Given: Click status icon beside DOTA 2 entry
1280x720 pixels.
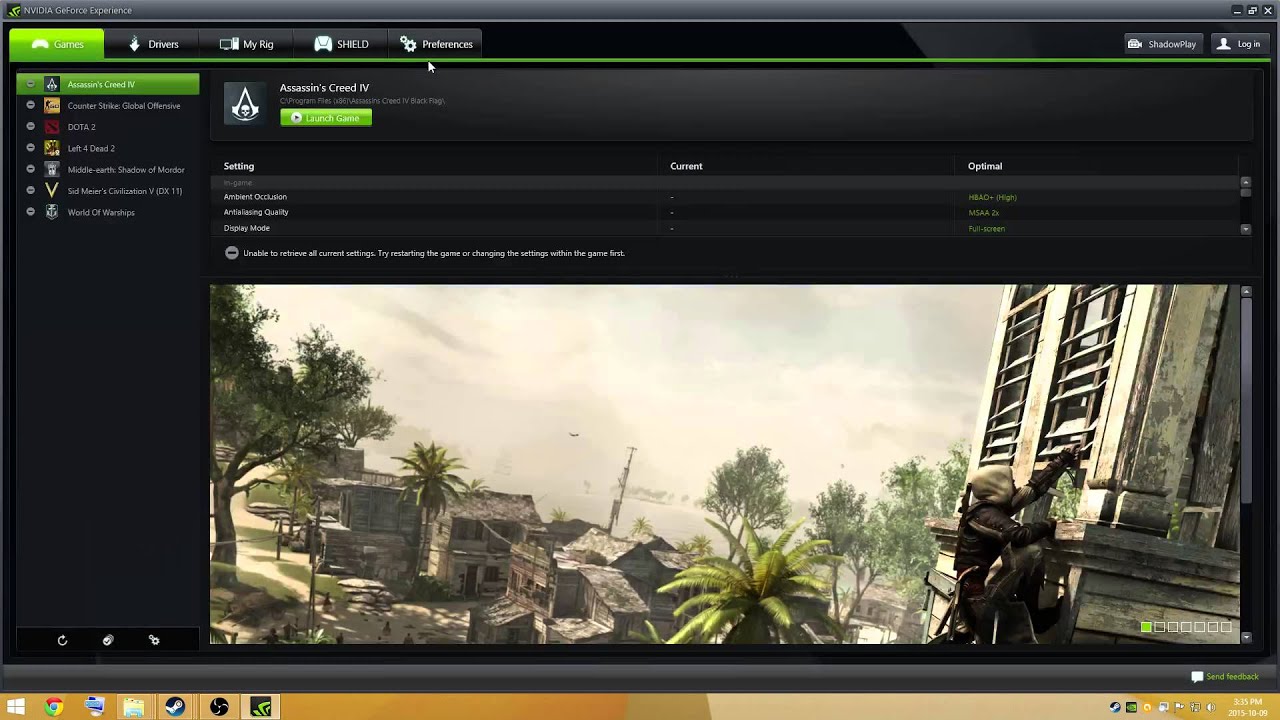Looking at the screenshot, I should tap(30, 127).
